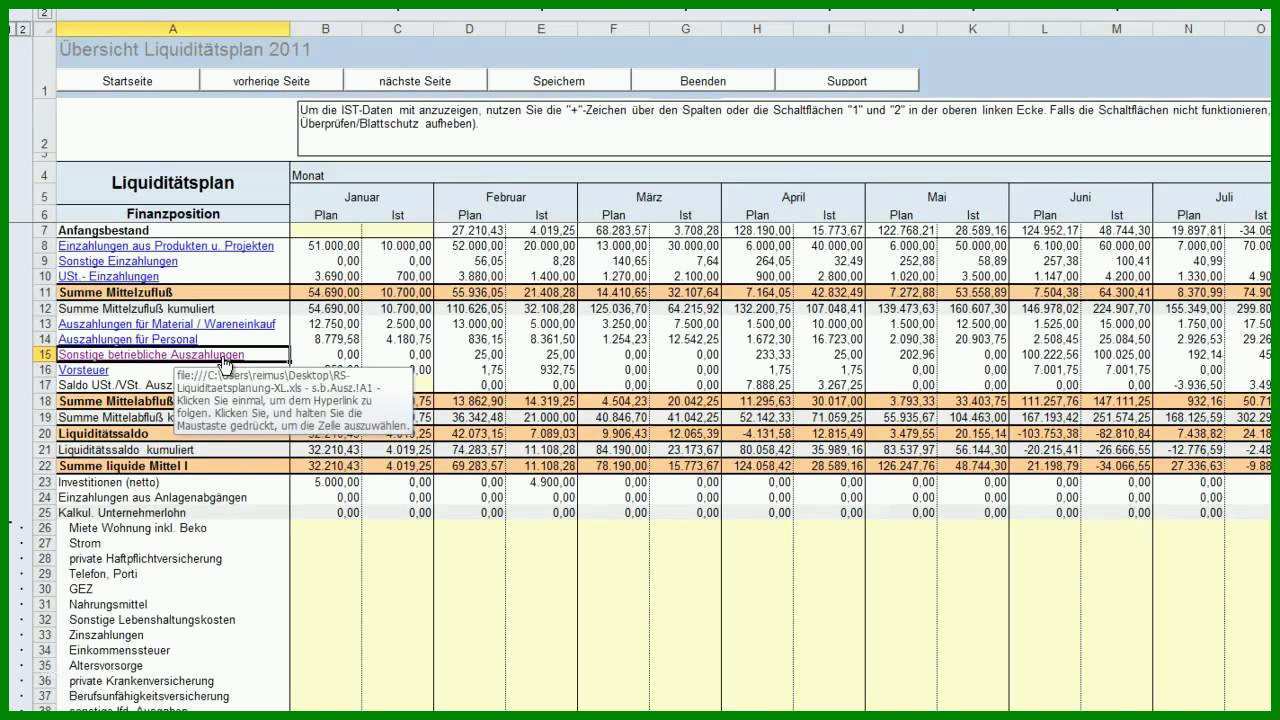
Task: Click cell value 51.000,00
Action: pos(326,246)
